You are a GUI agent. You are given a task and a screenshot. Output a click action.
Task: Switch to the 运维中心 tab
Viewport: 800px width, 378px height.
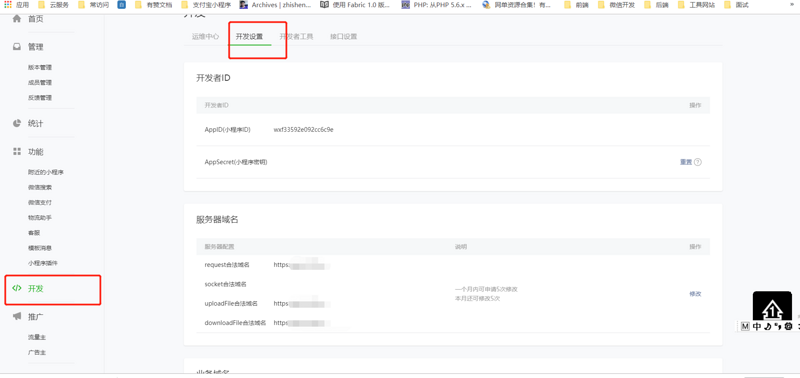pos(206,37)
